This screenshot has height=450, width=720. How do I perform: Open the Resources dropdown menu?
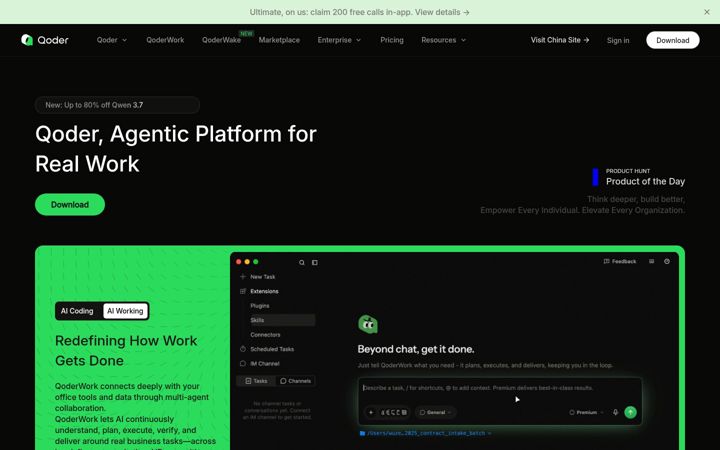(444, 40)
